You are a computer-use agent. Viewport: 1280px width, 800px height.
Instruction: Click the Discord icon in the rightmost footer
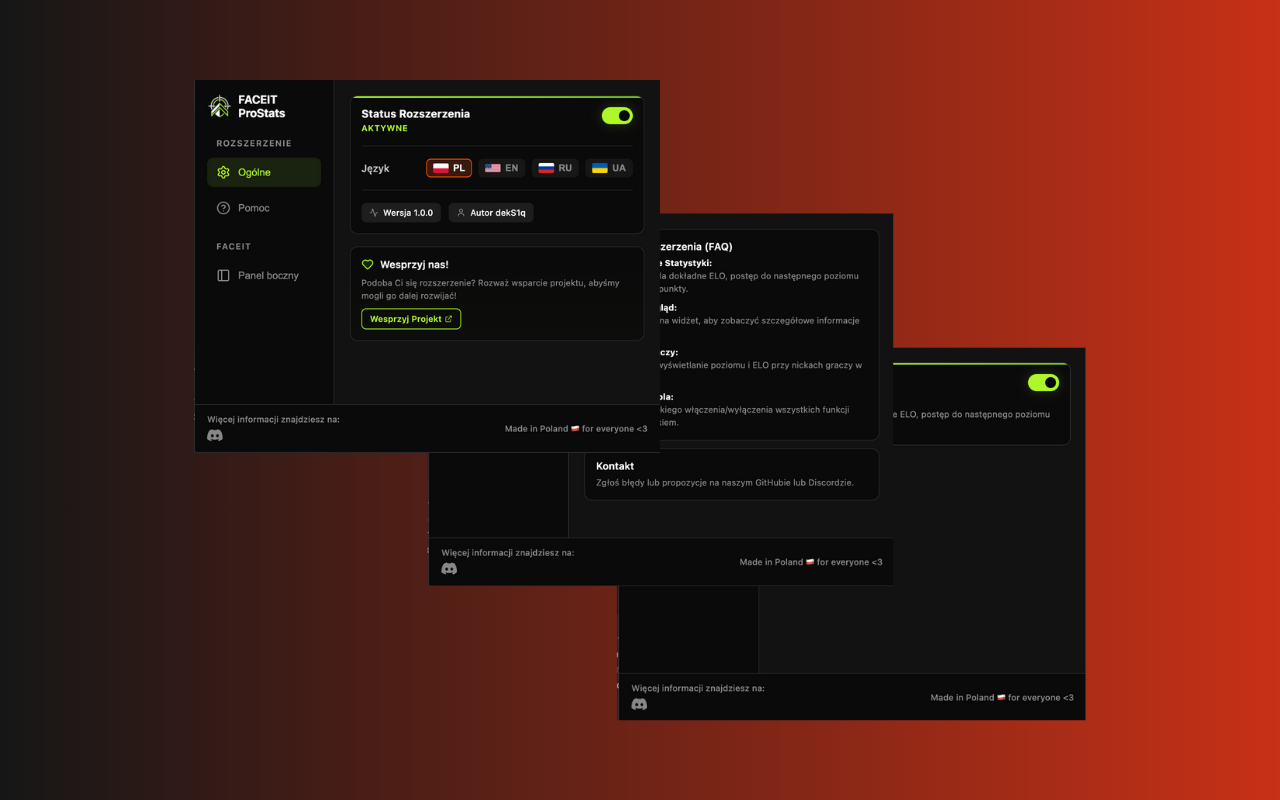point(639,704)
